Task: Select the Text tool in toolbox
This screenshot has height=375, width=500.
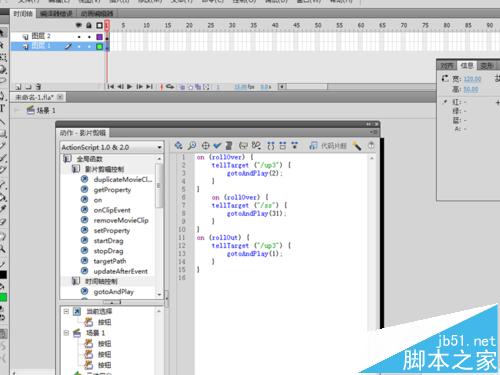Action: coord(3,108)
